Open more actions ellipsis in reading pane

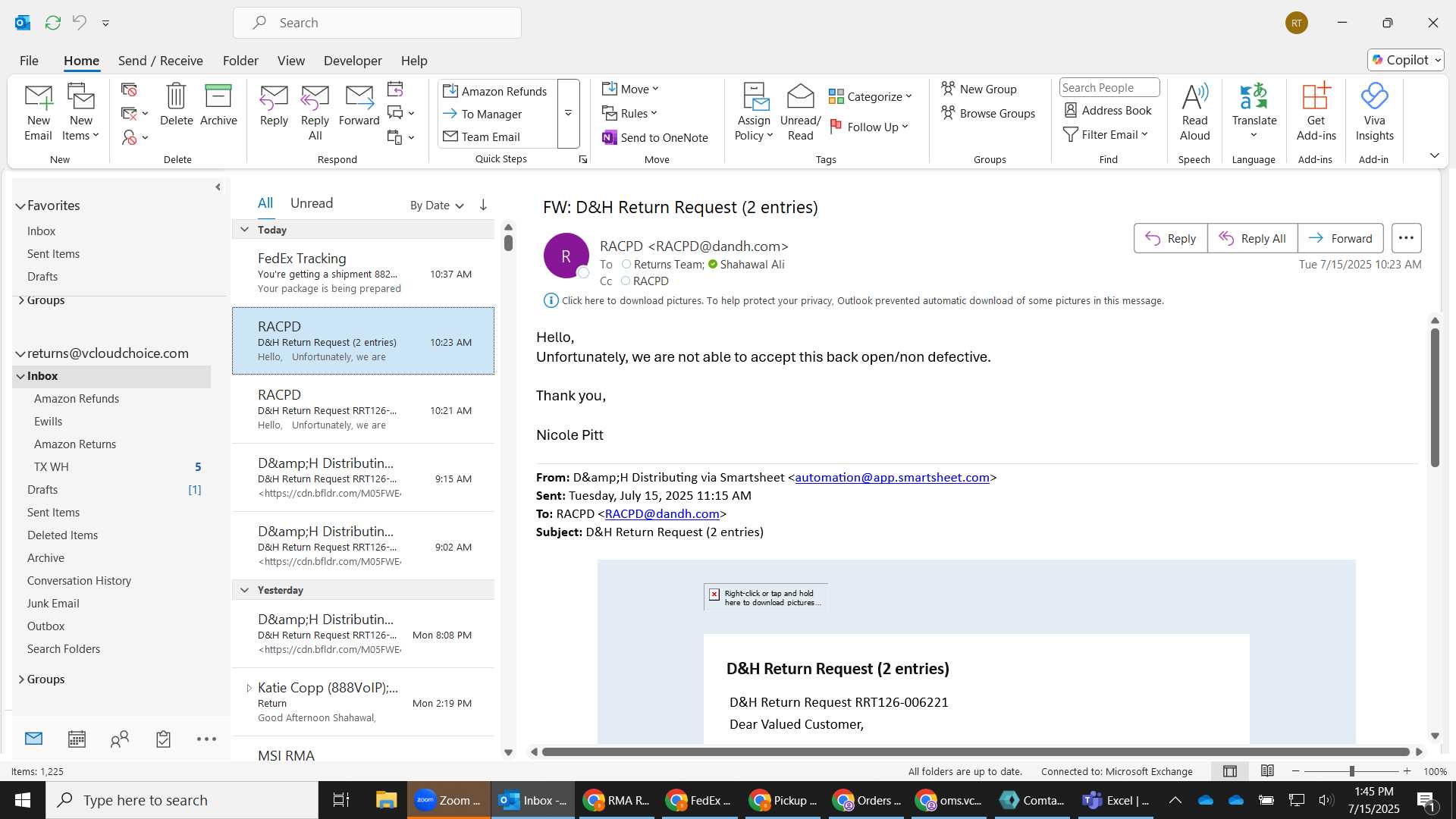point(1406,238)
